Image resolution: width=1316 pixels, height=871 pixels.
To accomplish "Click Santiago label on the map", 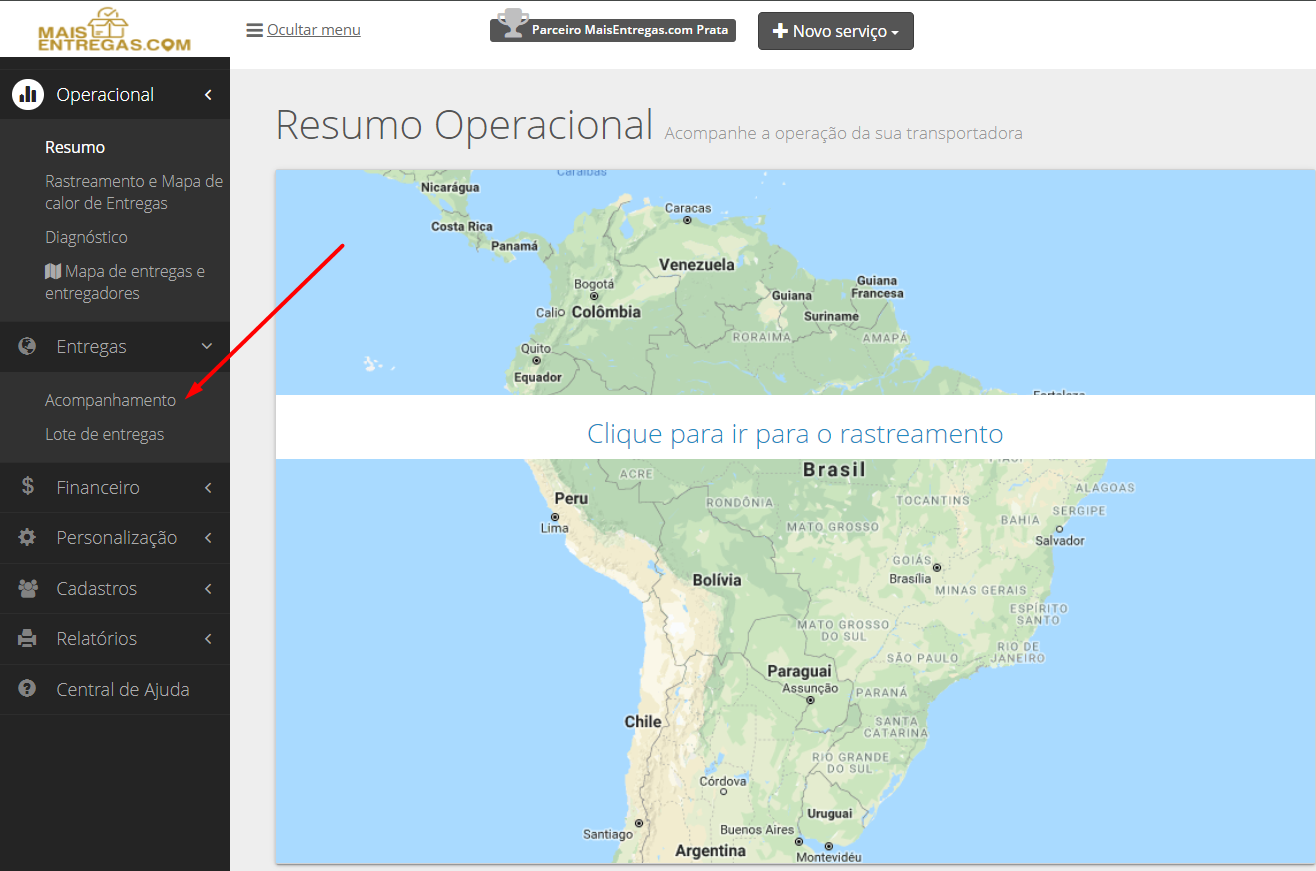I will 608,834.
